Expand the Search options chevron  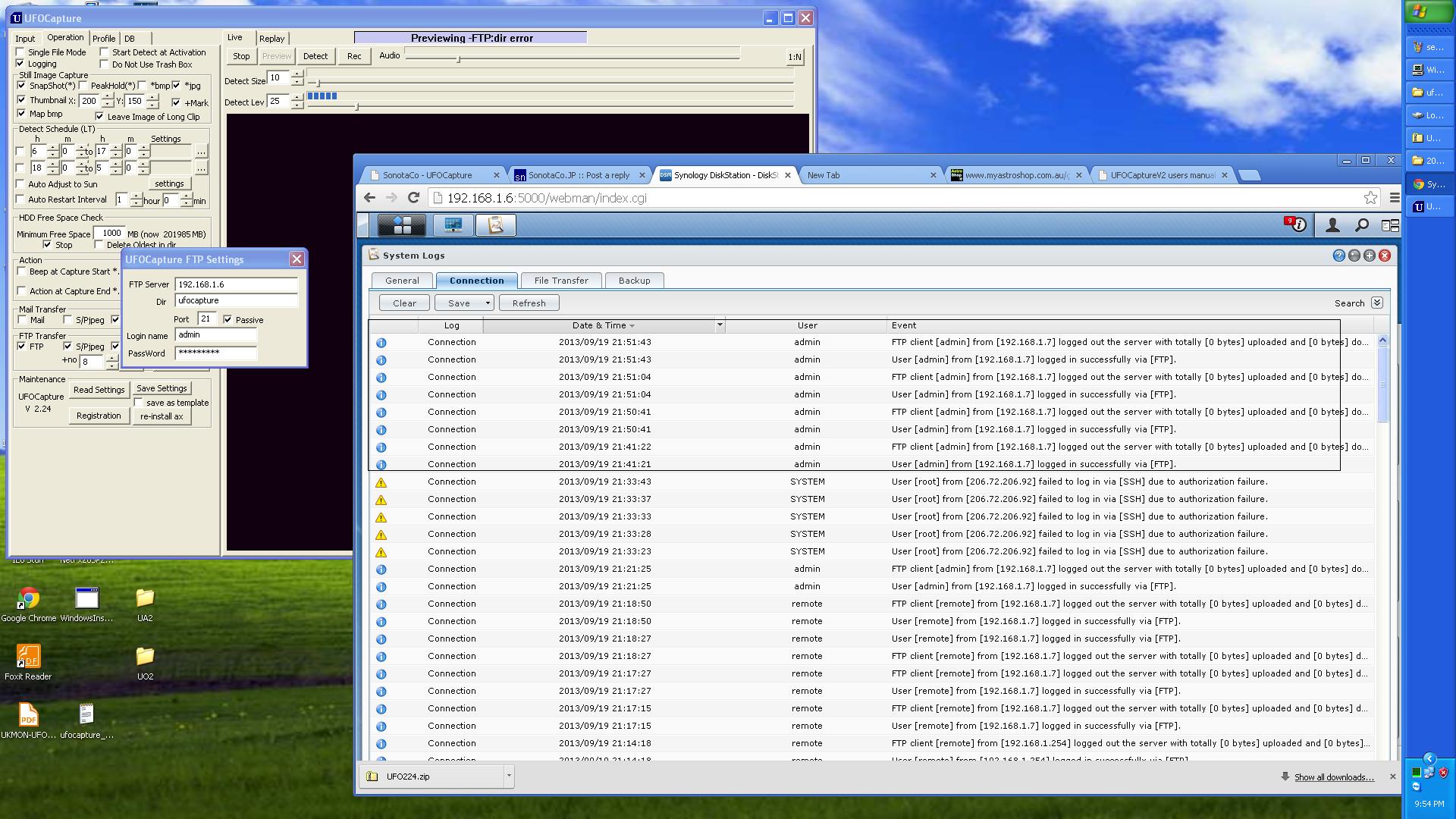pyautogui.click(x=1377, y=303)
